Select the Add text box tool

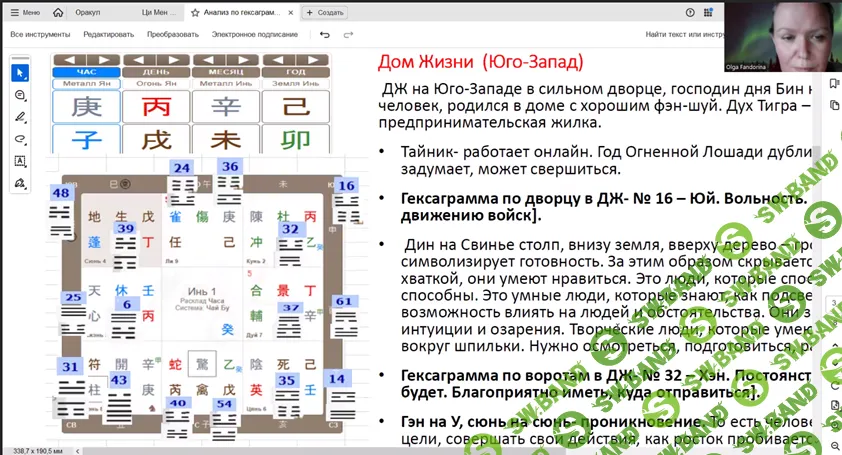tap(20, 161)
